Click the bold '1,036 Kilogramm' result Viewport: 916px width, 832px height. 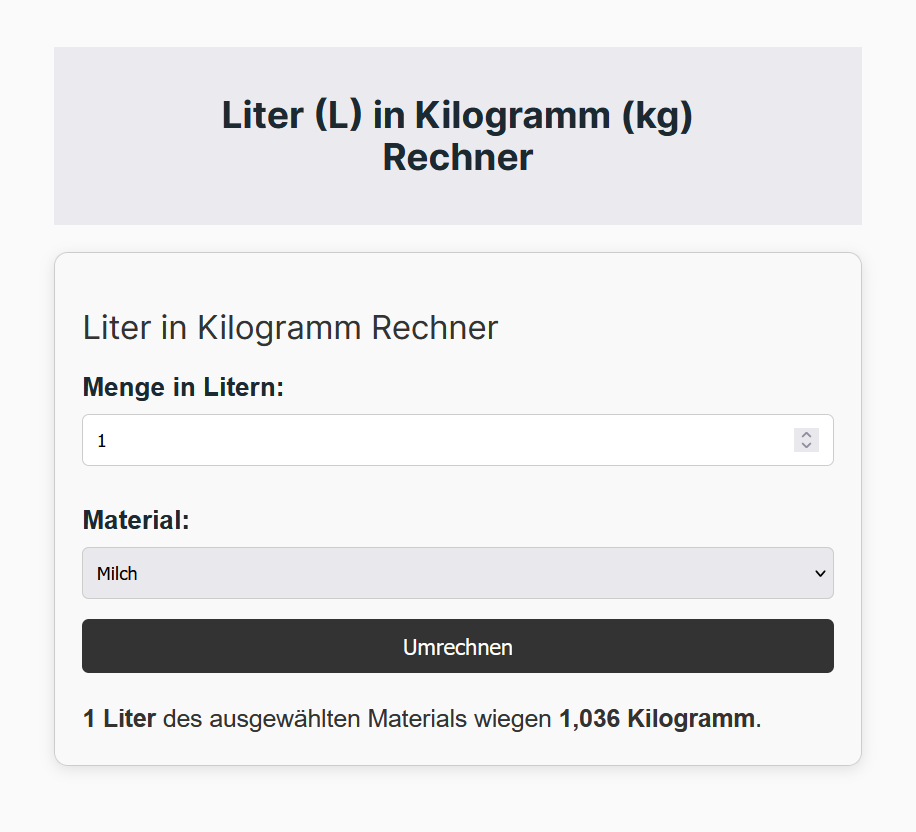point(657,719)
